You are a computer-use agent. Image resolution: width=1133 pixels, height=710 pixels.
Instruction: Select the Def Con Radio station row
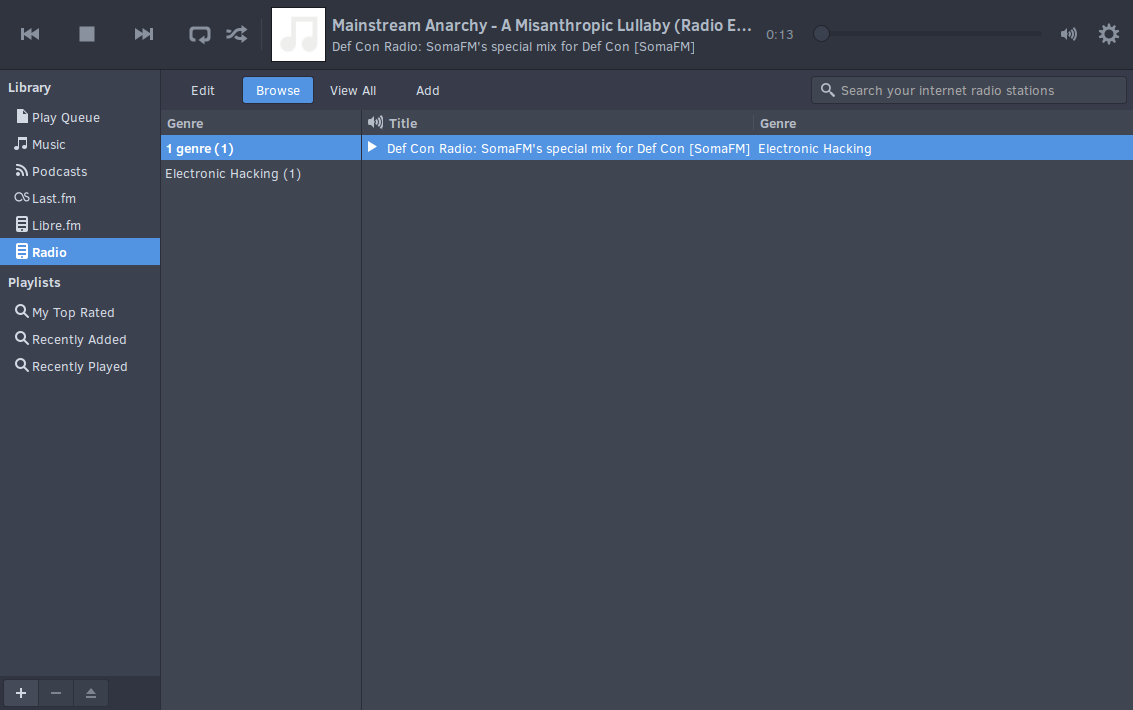pyautogui.click(x=747, y=148)
